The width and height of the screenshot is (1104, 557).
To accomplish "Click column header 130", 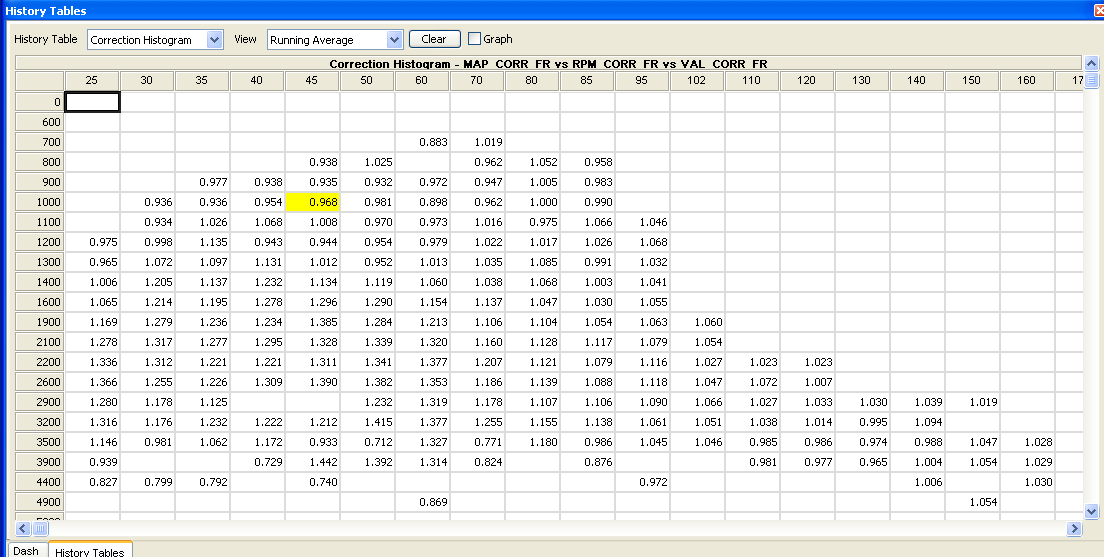I will pos(861,80).
